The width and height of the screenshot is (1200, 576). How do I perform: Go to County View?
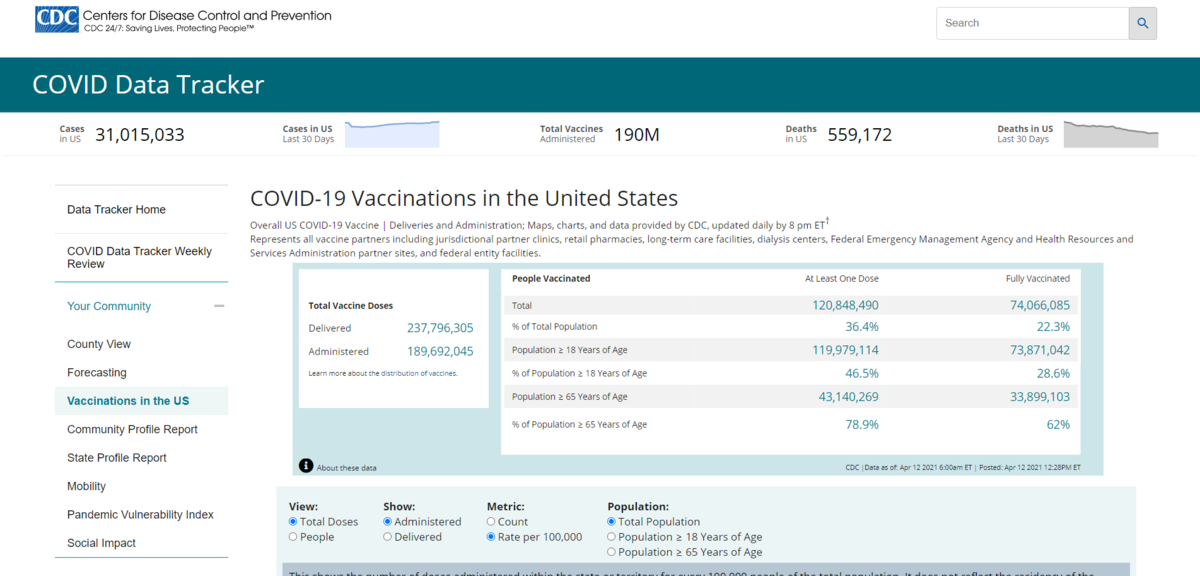click(x=99, y=344)
